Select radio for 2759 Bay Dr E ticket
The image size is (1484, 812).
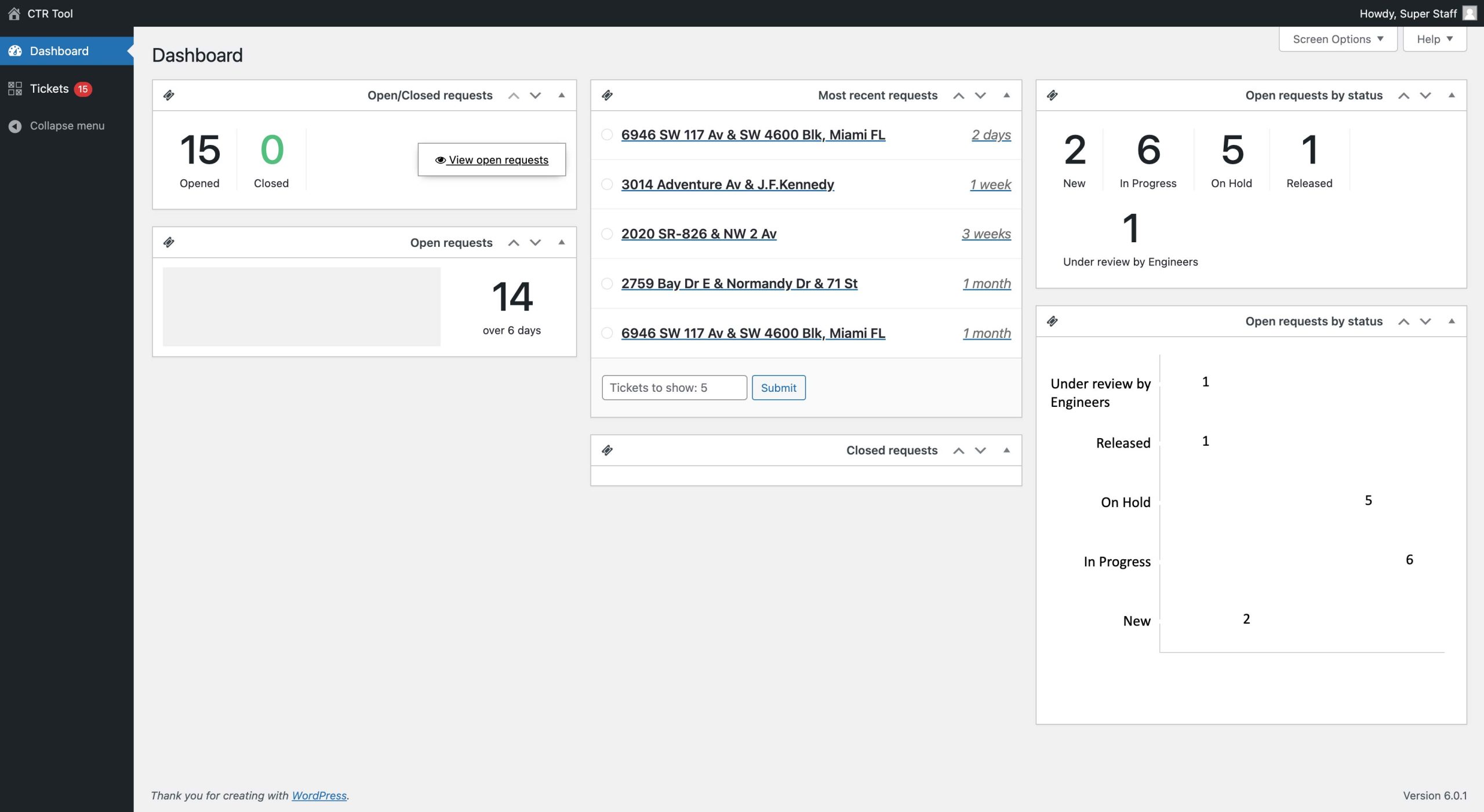[607, 283]
